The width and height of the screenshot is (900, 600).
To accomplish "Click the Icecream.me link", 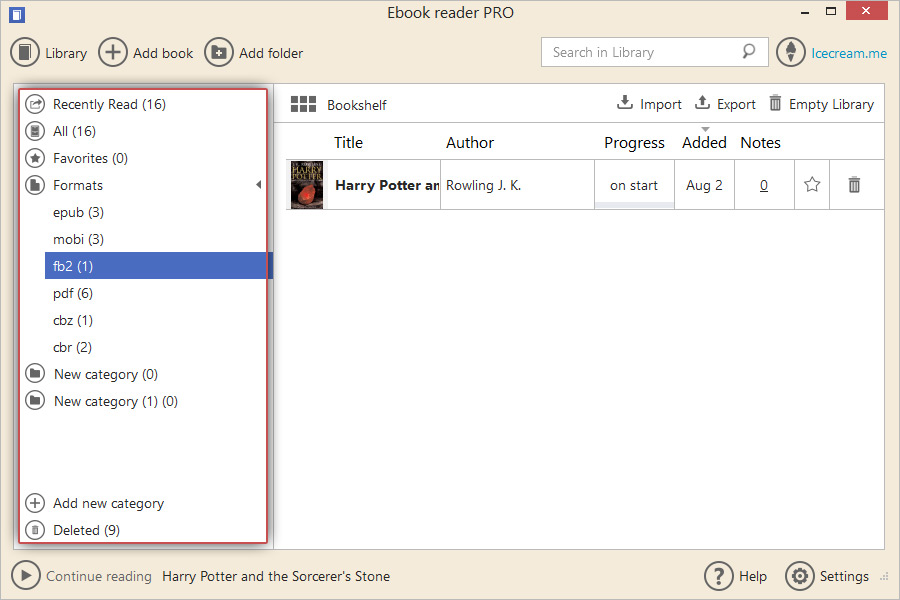I will (846, 52).
